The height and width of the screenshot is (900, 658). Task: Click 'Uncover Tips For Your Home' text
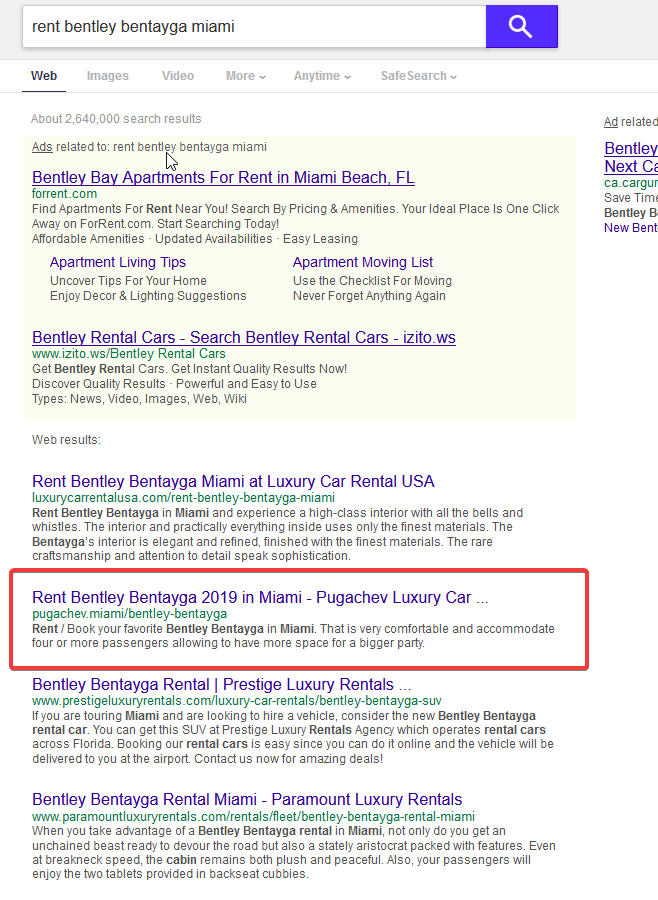(x=128, y=281)
